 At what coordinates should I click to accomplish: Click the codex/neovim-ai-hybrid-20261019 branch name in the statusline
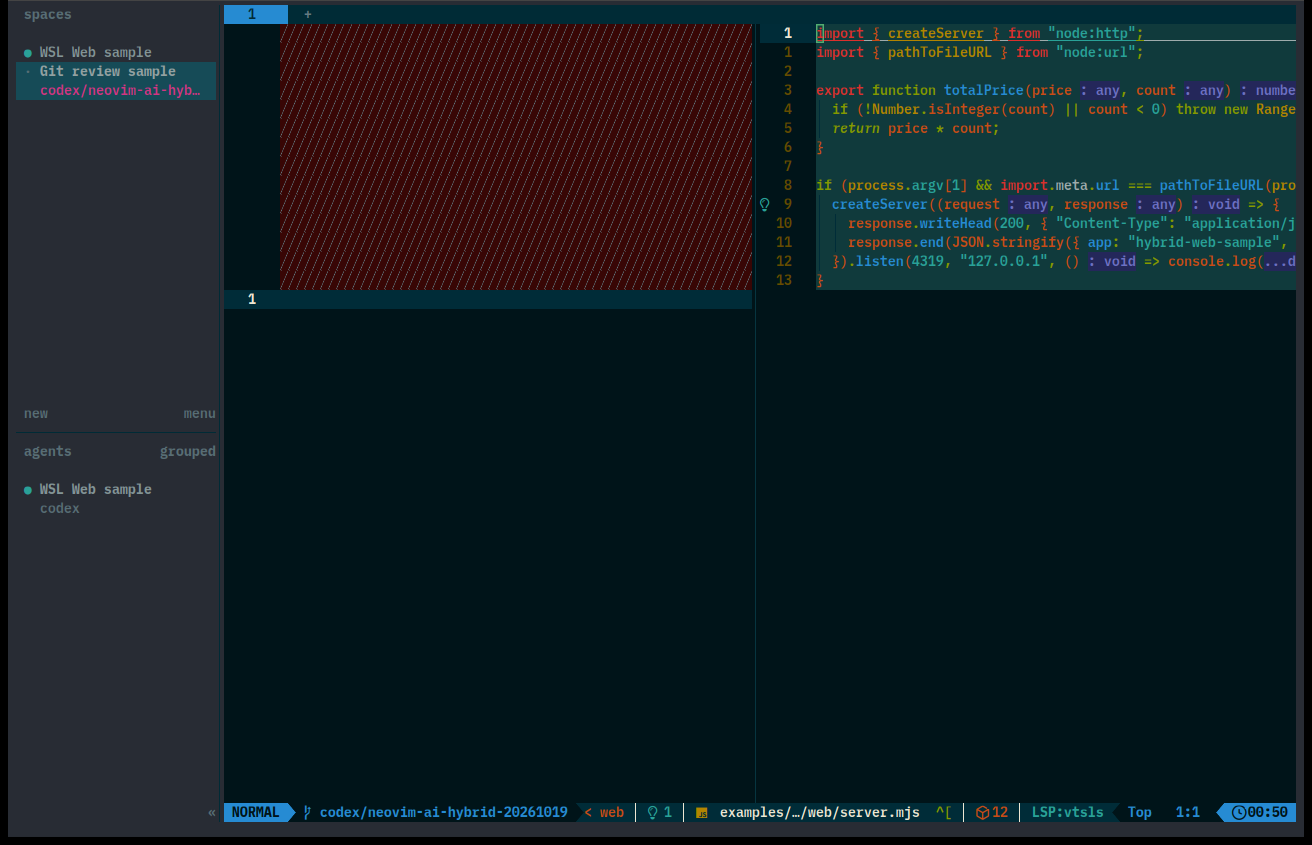pyautogui.click(x=444, y=812)
